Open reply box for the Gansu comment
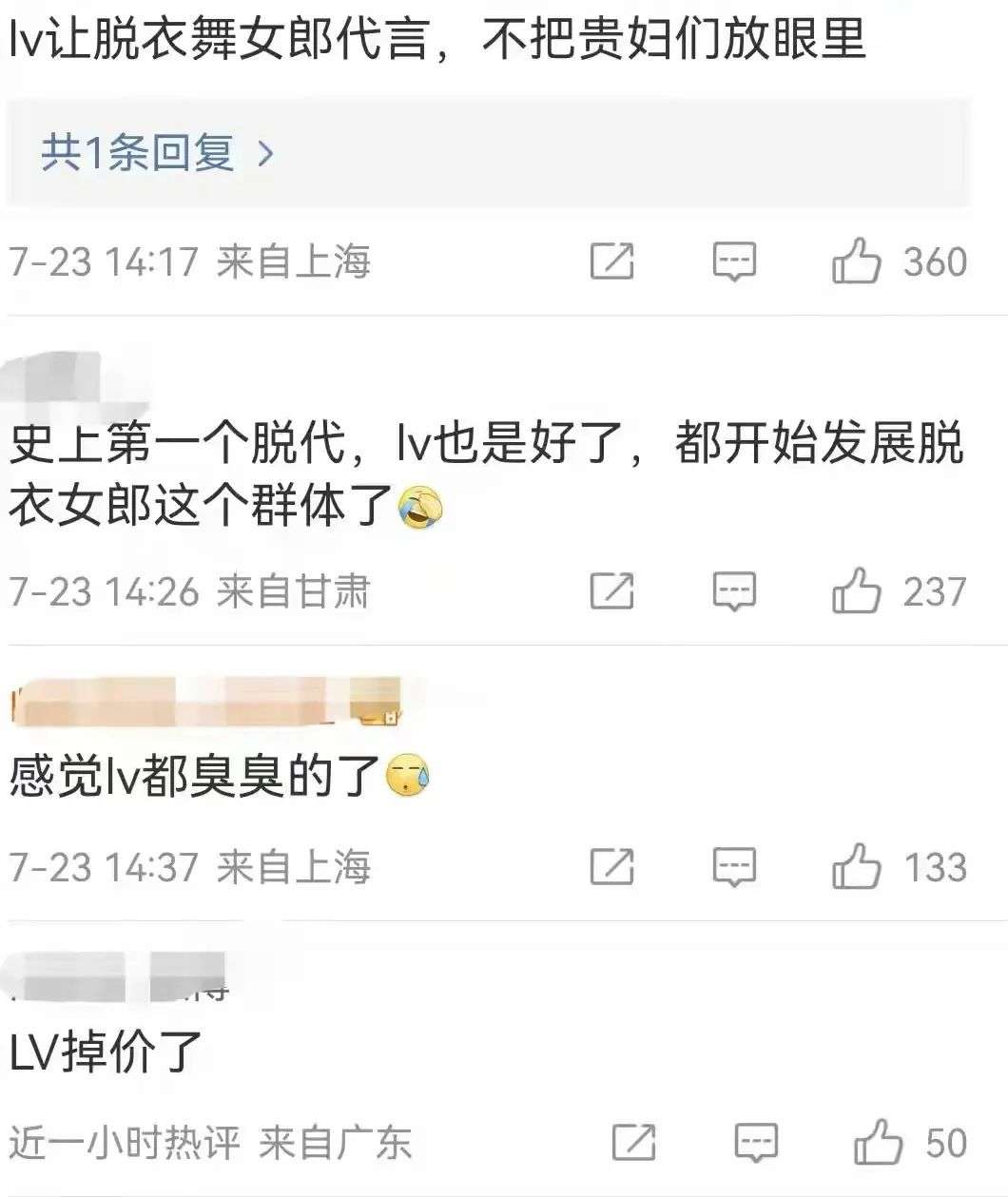Image resolution: width=1008 pixels, height=1197 pixels. 734,591
